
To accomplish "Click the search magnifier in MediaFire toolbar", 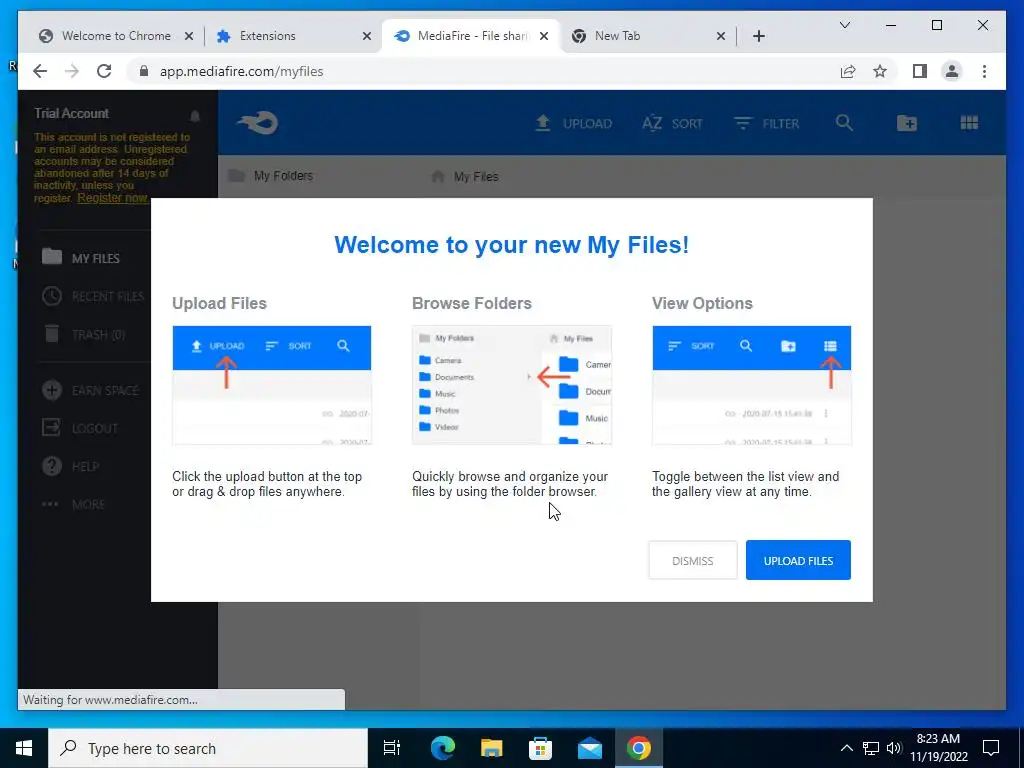I will point(844,123).
